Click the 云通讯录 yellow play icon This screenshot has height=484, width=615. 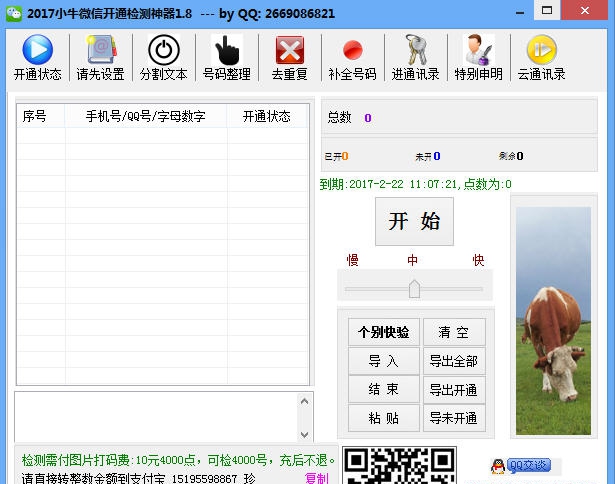pos(542,50)
